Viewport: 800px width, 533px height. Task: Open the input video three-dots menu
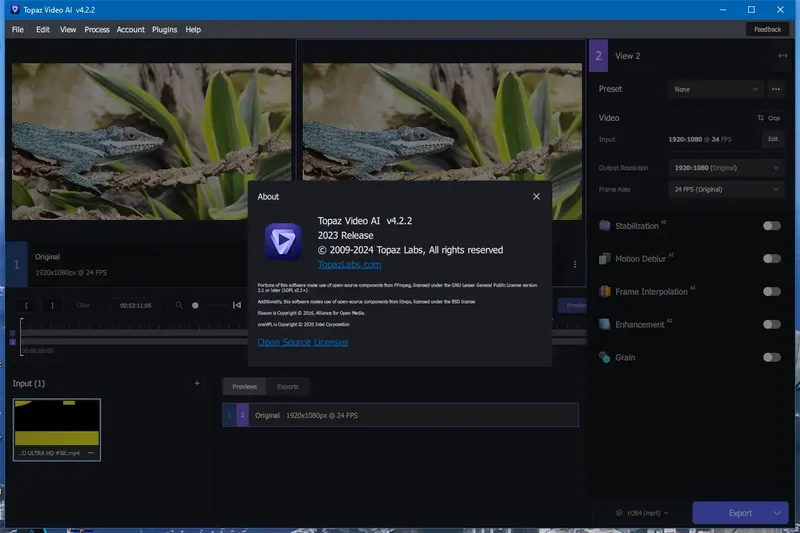tap(91, 453)
